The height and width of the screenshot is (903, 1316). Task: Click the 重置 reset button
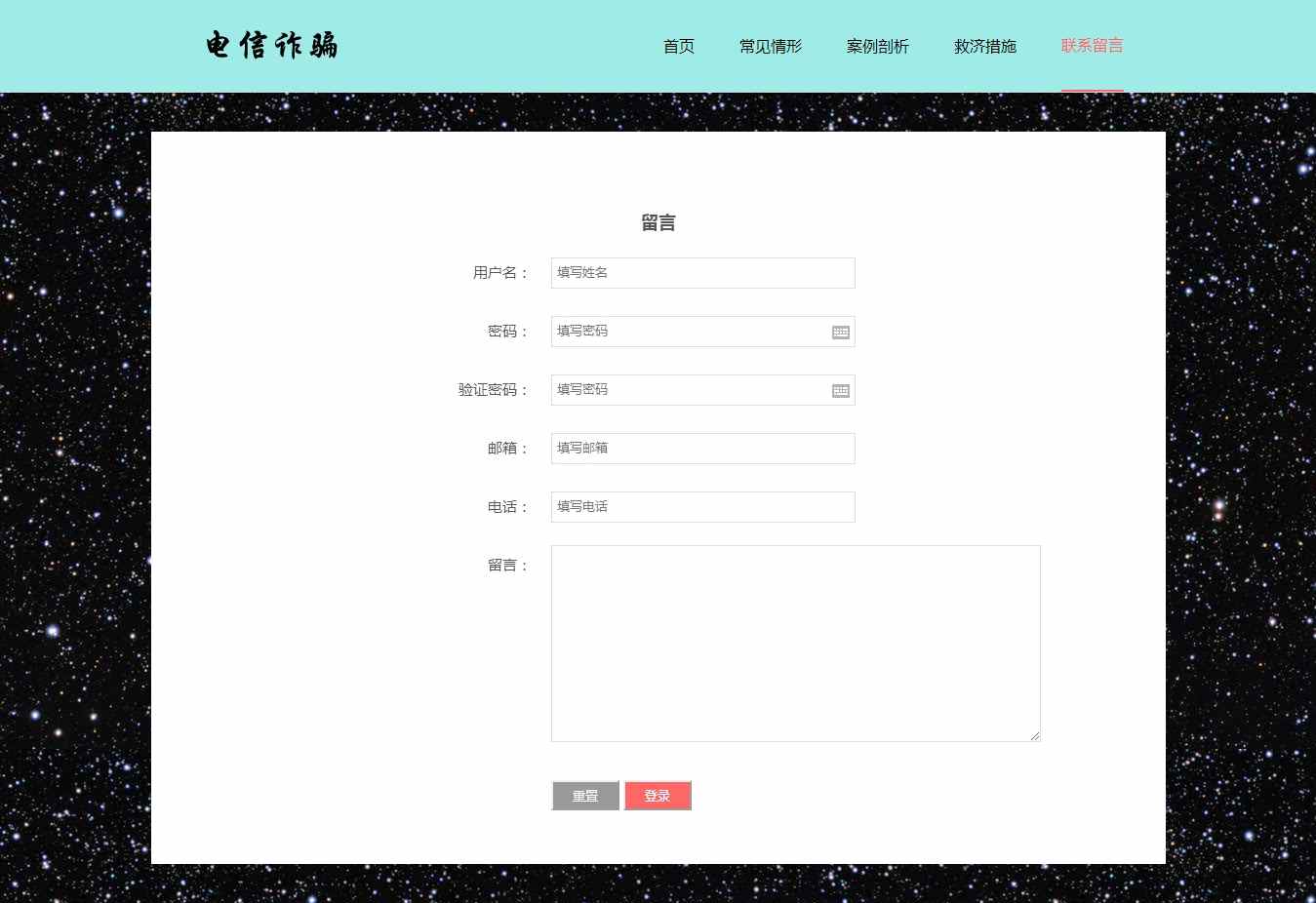[x=585, y=796]
